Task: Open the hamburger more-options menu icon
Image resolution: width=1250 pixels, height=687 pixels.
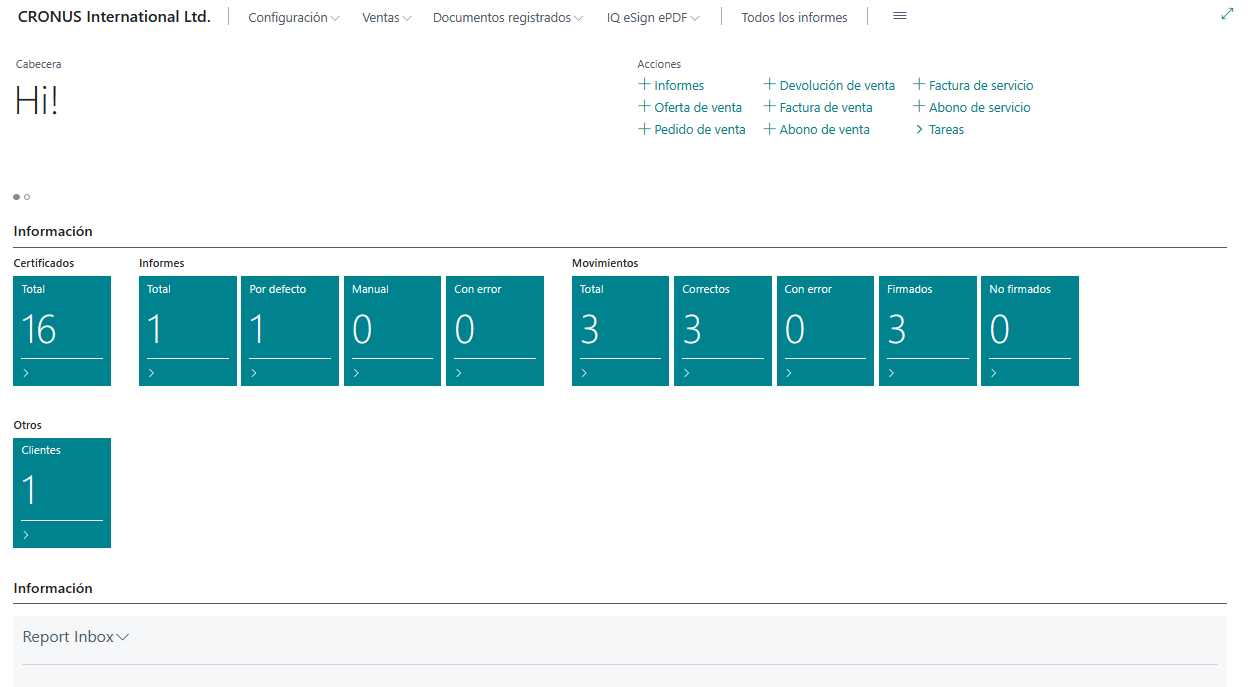Action: click(x=899, y=17)
